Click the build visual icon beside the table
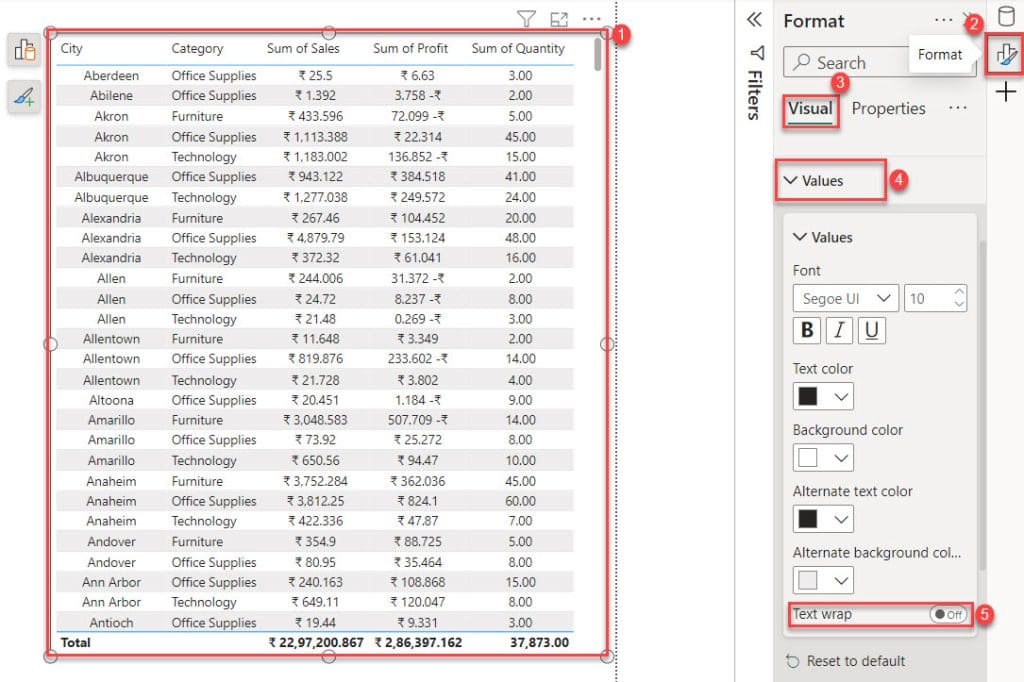The image size is (1024, 682). coord(24,50)
